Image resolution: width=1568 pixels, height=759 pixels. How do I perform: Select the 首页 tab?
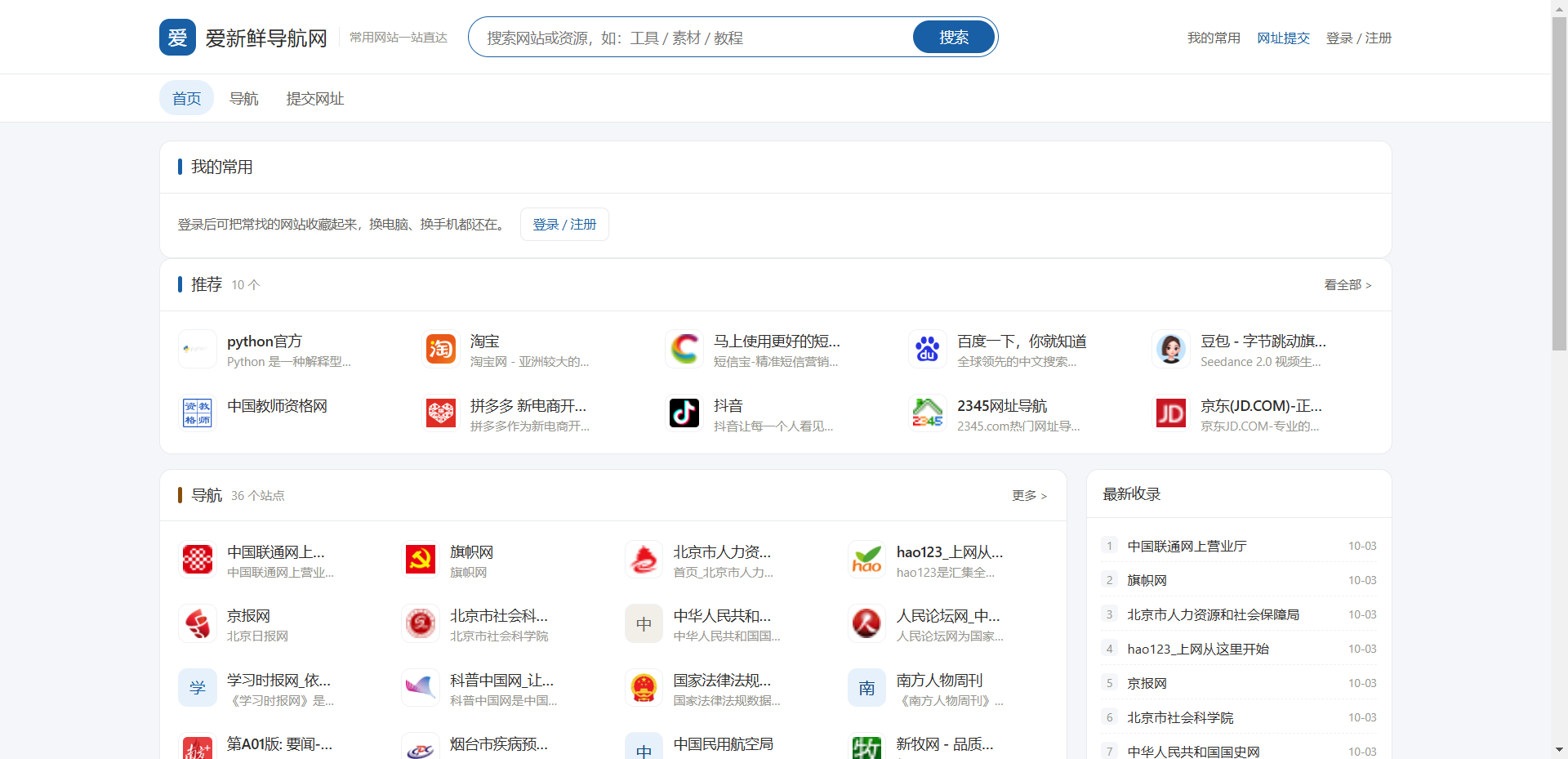coord(186,98)
